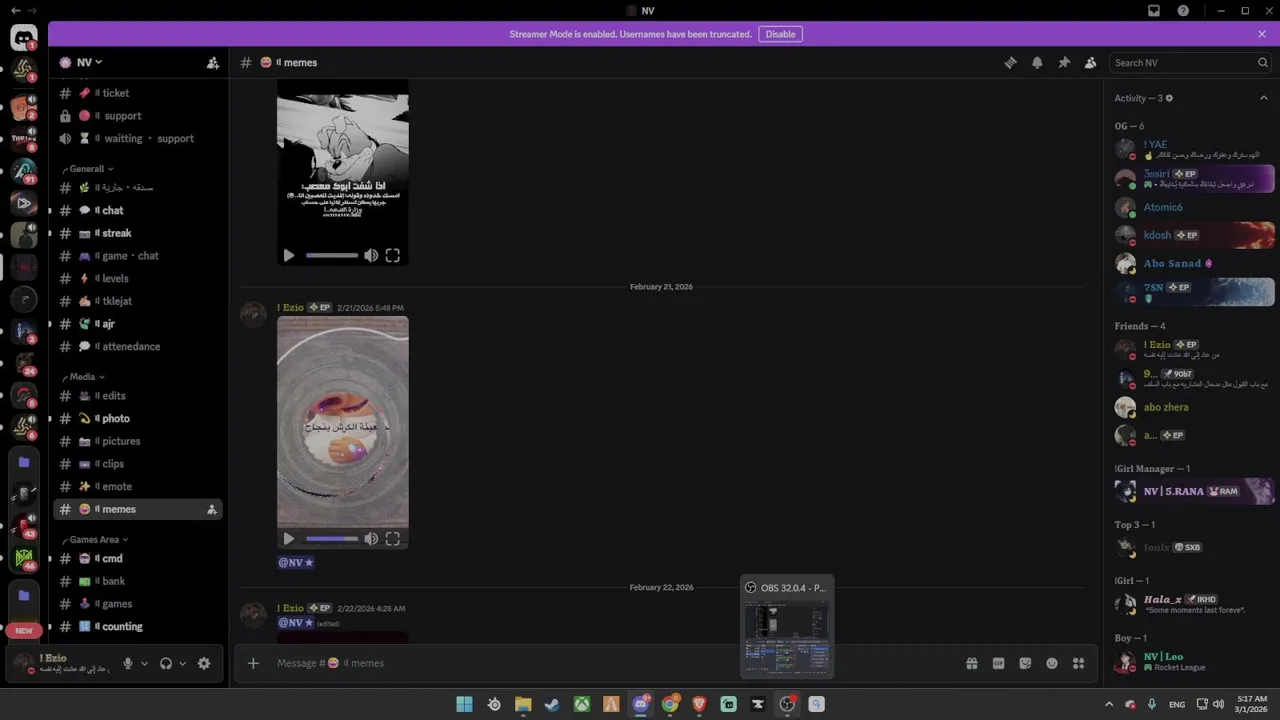The image size is (1280, 720).
Task: Disable Streamer Mode button
Action: click(780, 34)
